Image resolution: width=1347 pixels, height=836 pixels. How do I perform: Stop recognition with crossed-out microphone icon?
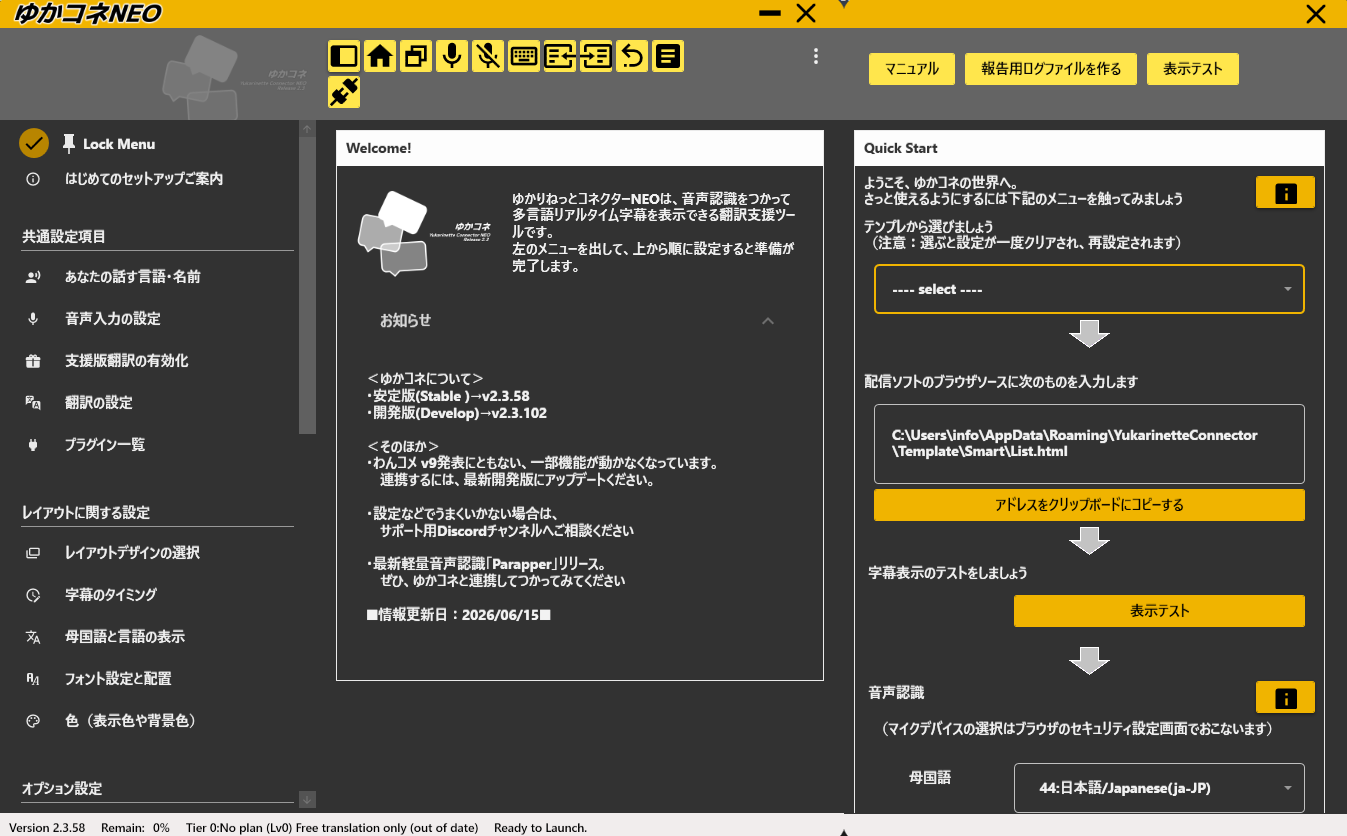point(488,56)
